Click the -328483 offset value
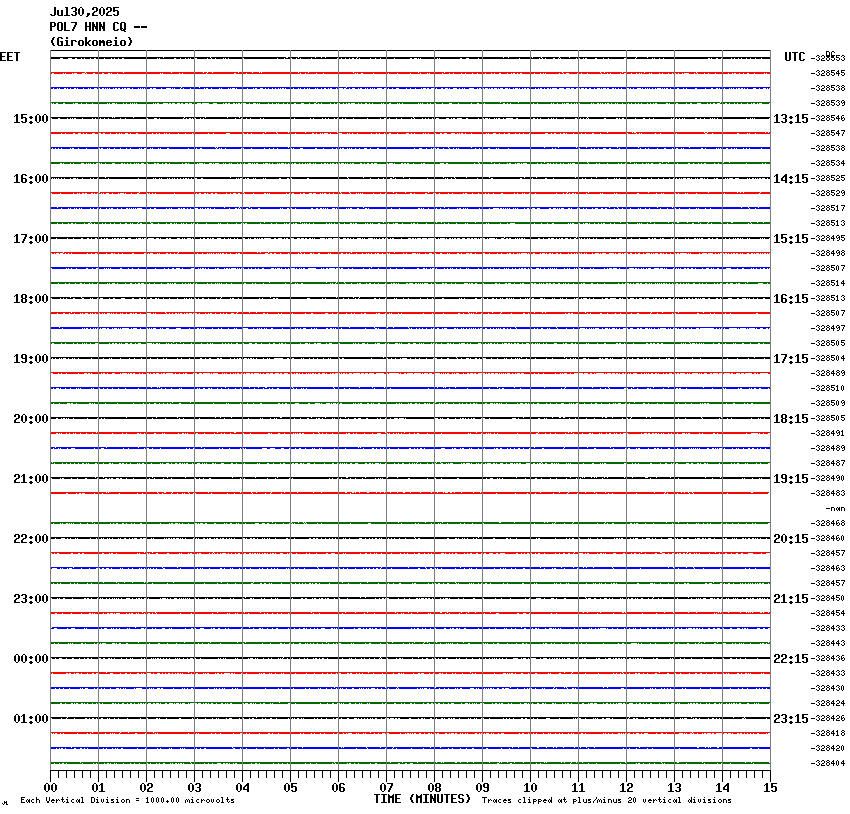Screen dimensions: 850x814 pos(828,493)
